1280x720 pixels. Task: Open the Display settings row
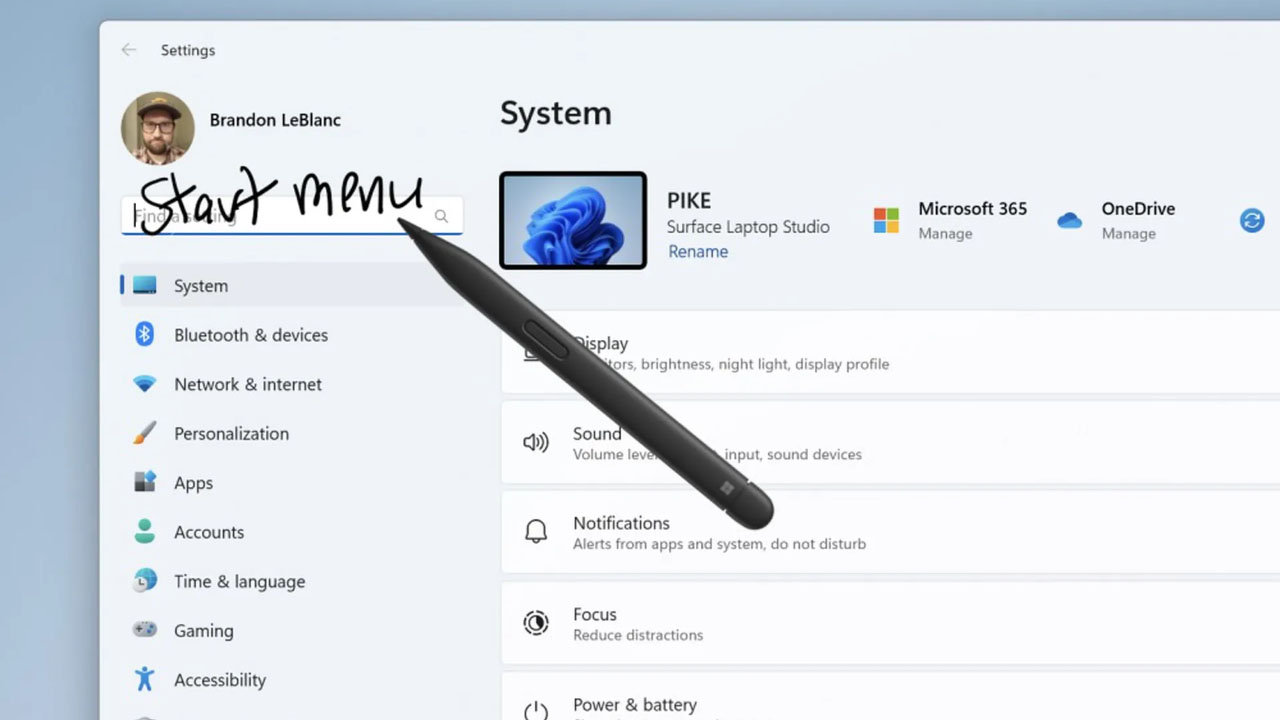pos(890,352)
